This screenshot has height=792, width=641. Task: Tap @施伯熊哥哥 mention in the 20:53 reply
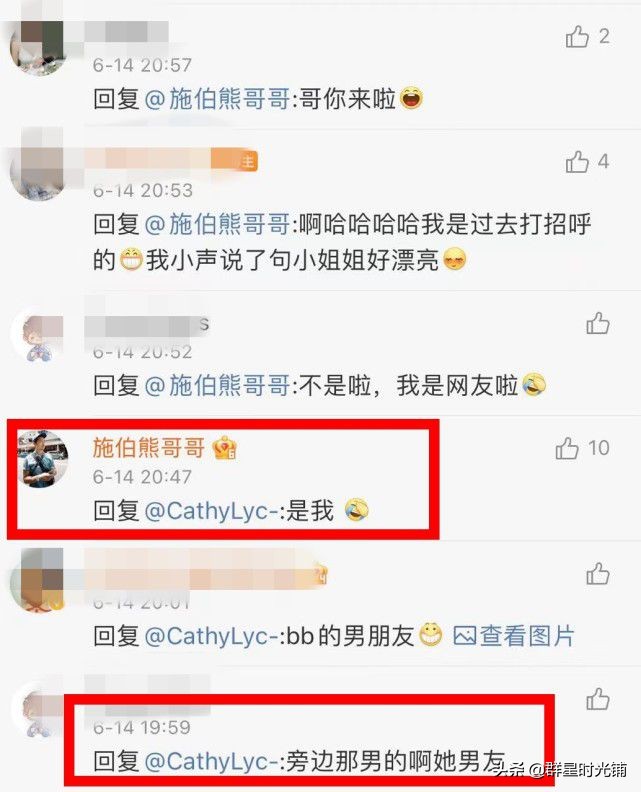(x=217, y=224)
